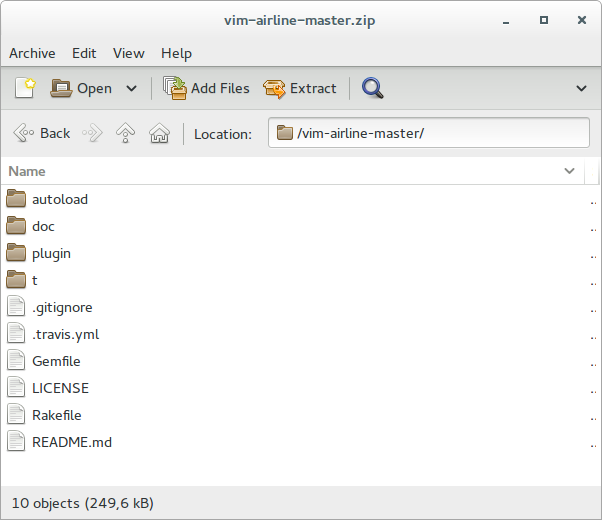Click the status bar '10 objects (249,6 kB)' text
Screen dimensions: 602x520
point(83,503)
